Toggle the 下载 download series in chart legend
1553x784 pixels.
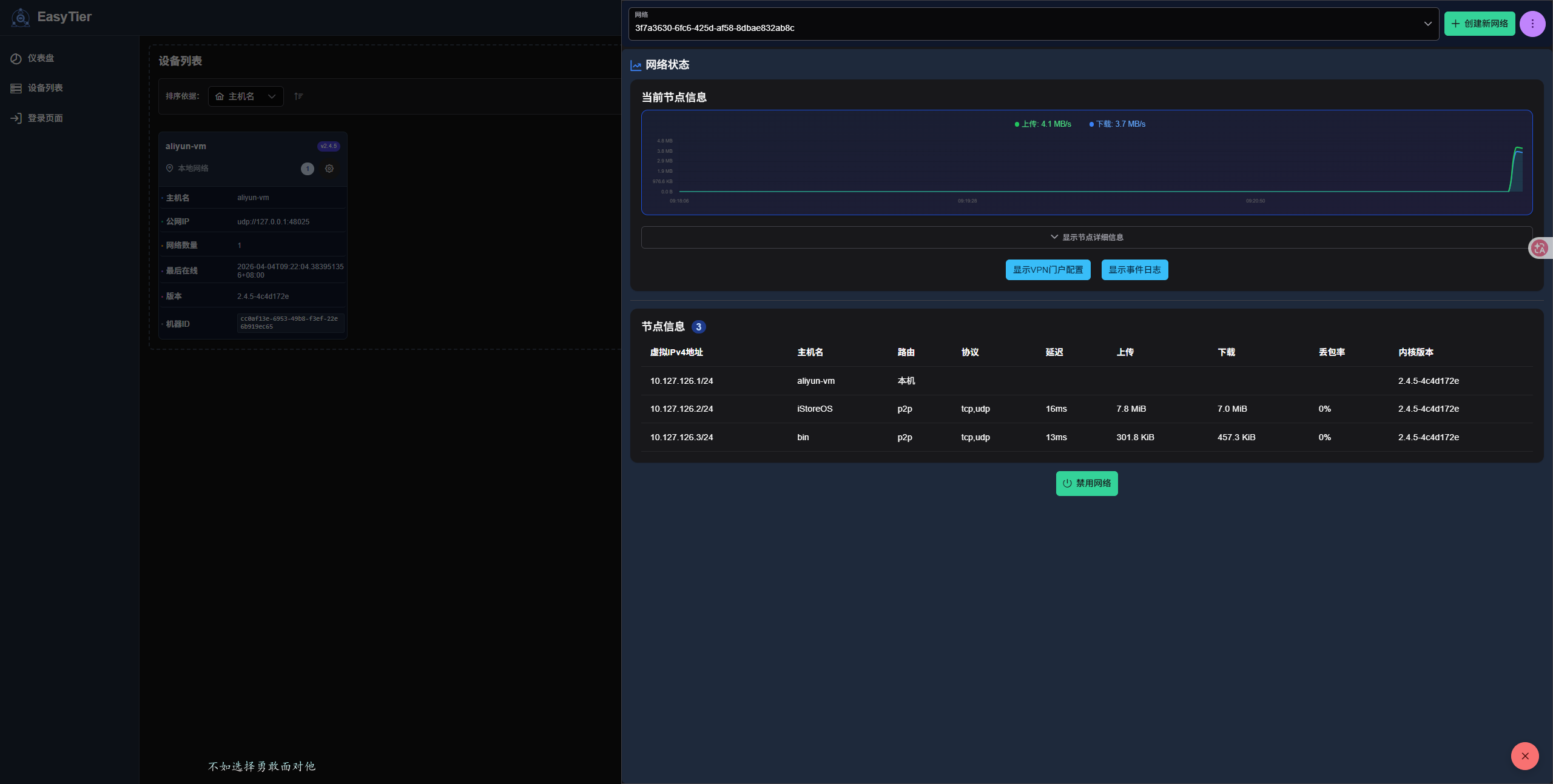click(1118, 124)
